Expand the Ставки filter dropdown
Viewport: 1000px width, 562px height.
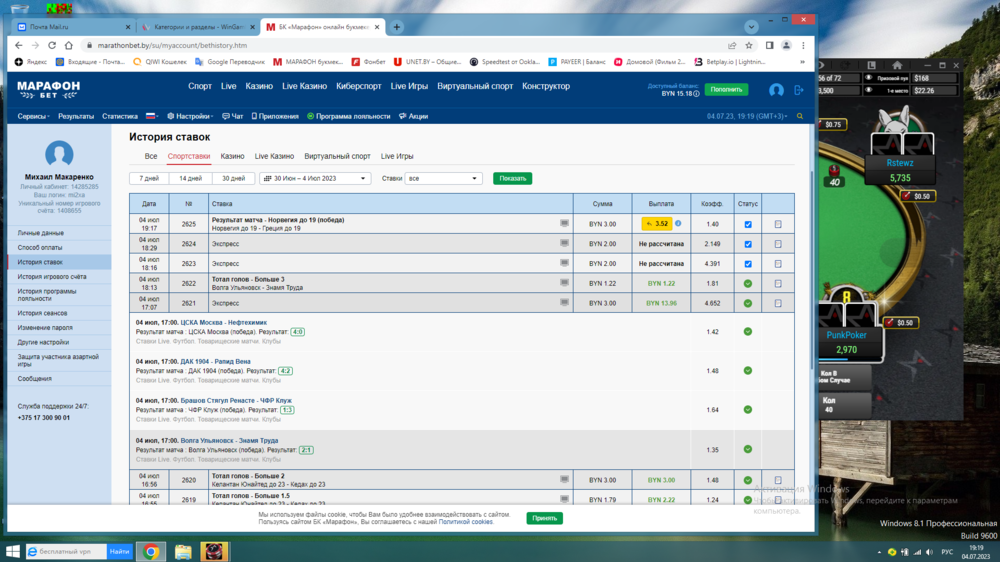click(444, 179)
